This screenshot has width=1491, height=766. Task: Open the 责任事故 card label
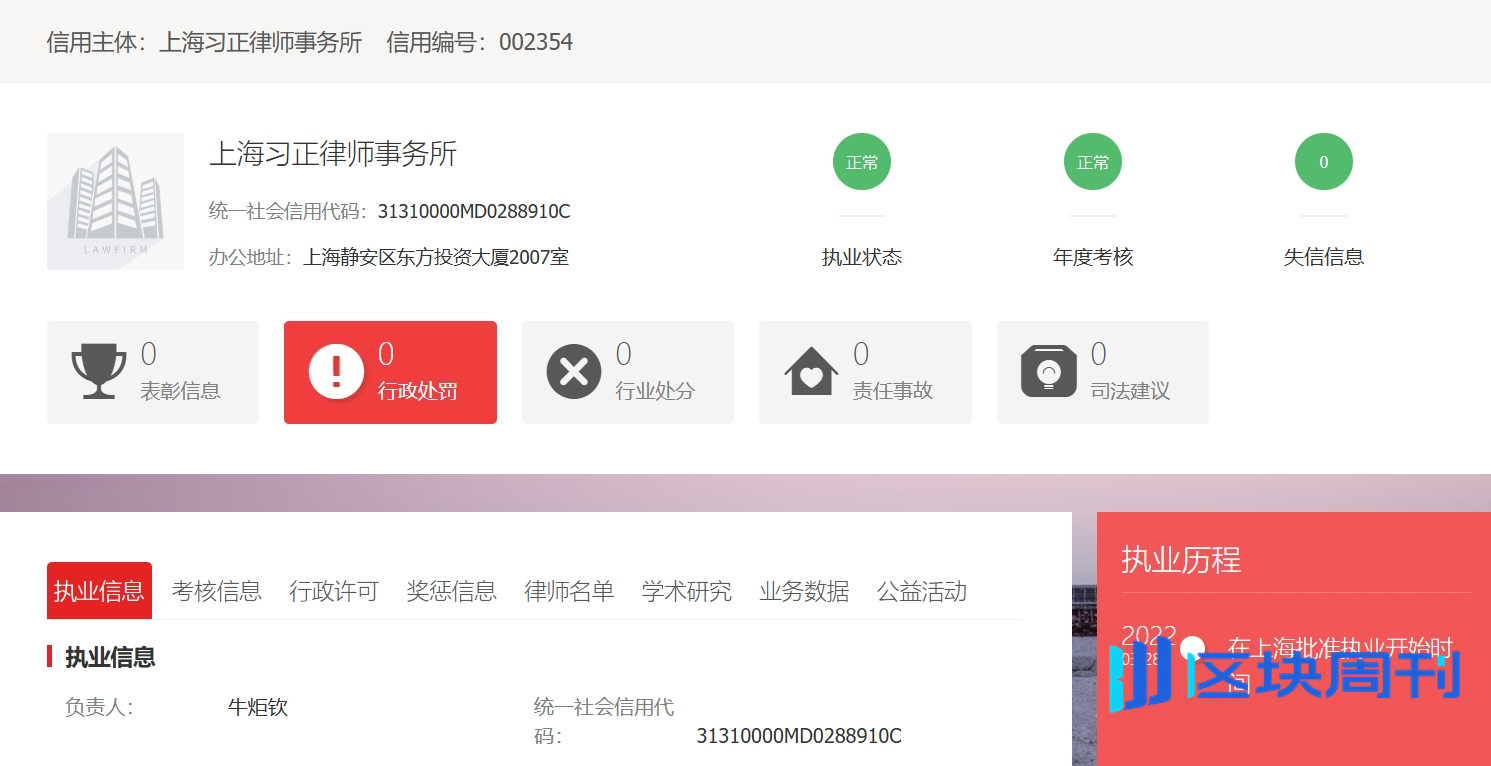click(x=893, y=391)
